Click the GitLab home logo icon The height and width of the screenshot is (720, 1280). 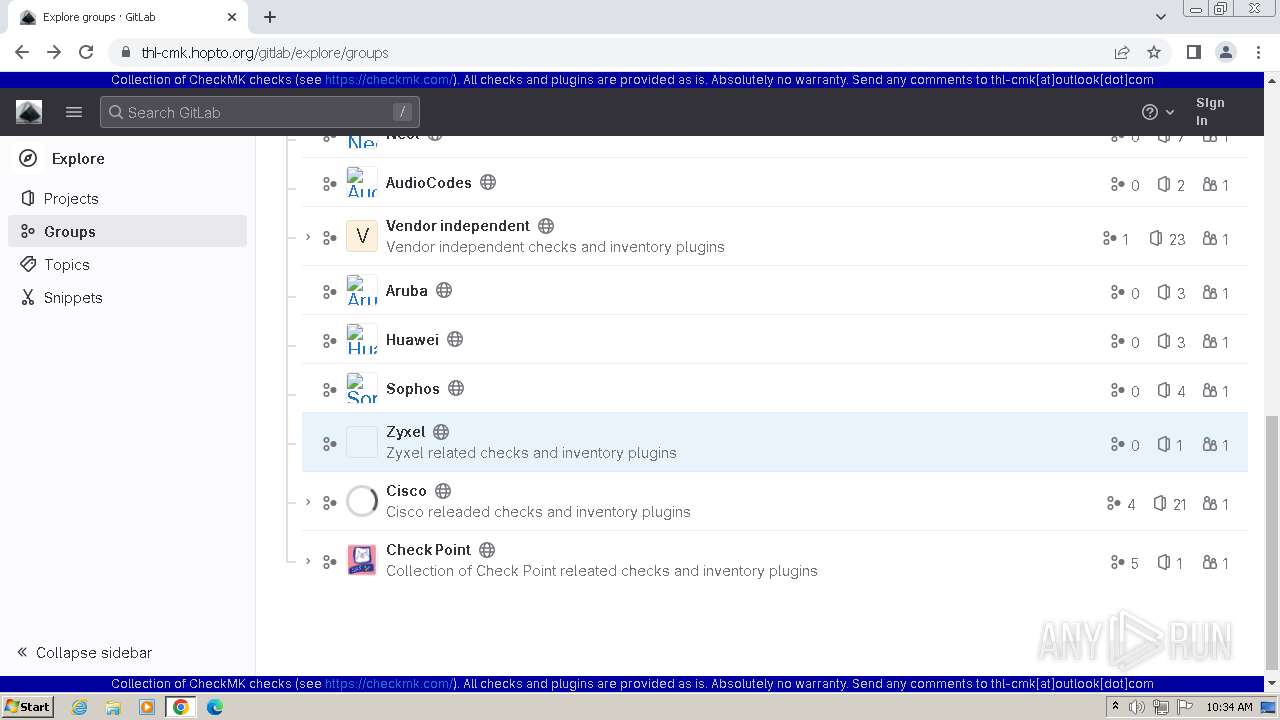[29, 112]
